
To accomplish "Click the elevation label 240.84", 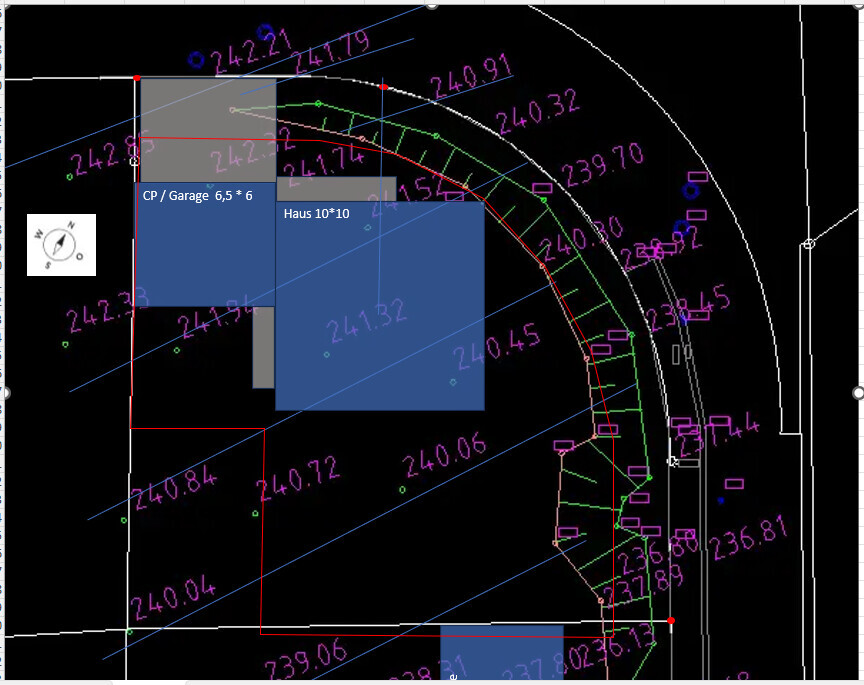I will 173,488.
